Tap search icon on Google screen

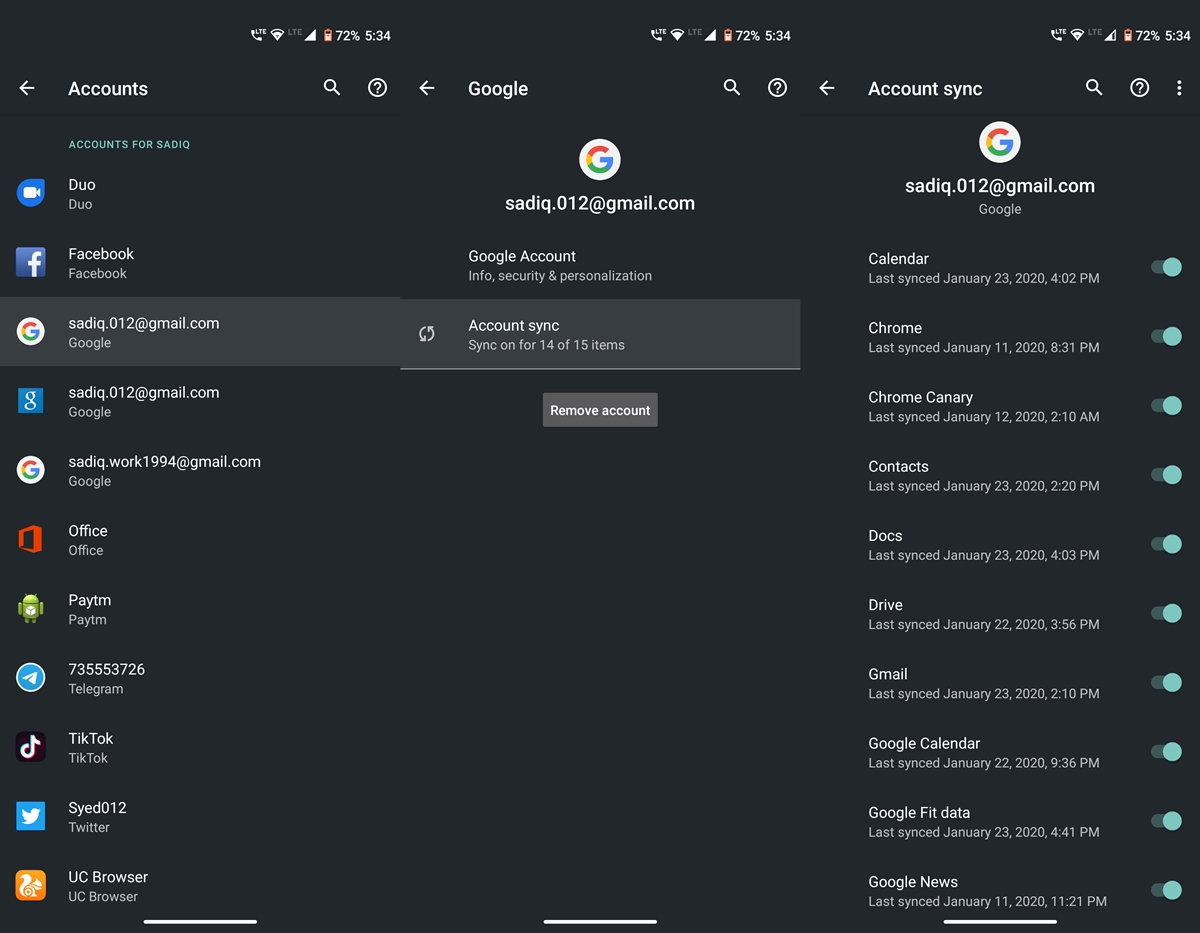[x=732, y=88]
